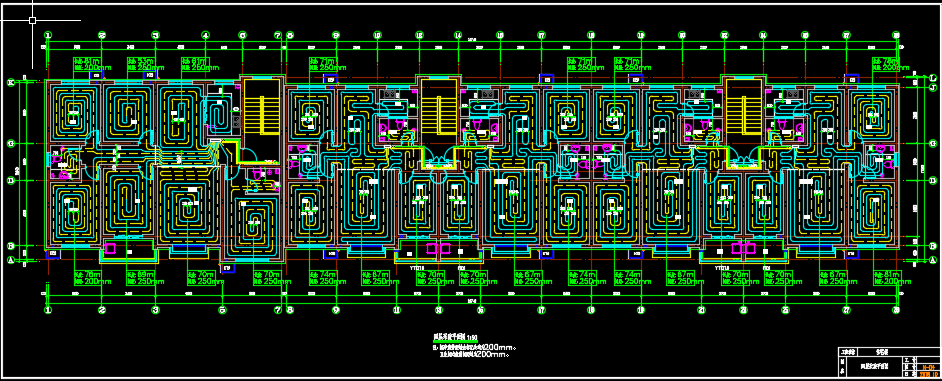
Task: Select bottom-row grid axis bubble 21
Action: [701, 310]
